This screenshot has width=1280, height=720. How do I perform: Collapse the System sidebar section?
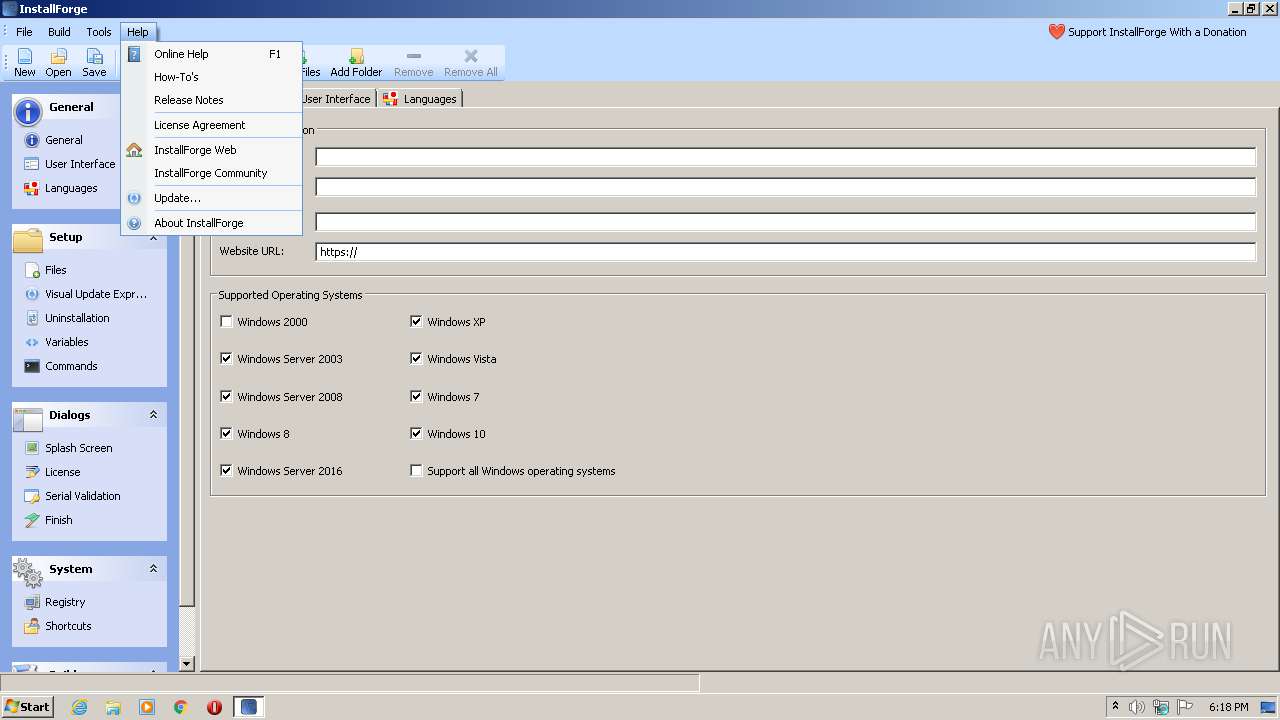pyautogui.click(x=153, y=569)
